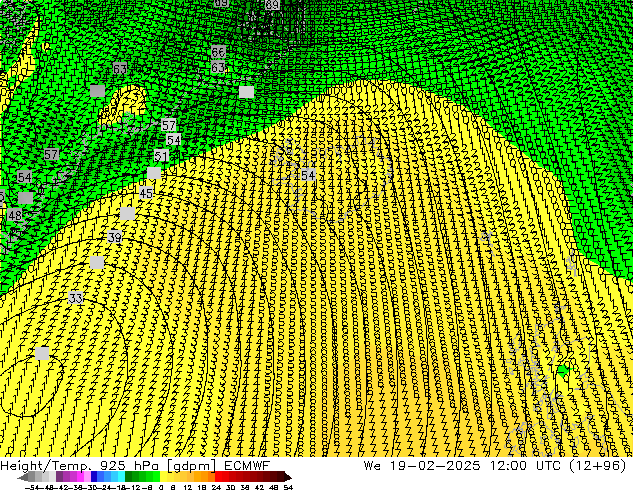Viewport: 634px width, 490px height.
Task: Select the contour label '48'
Action: [x=15, y=215]
